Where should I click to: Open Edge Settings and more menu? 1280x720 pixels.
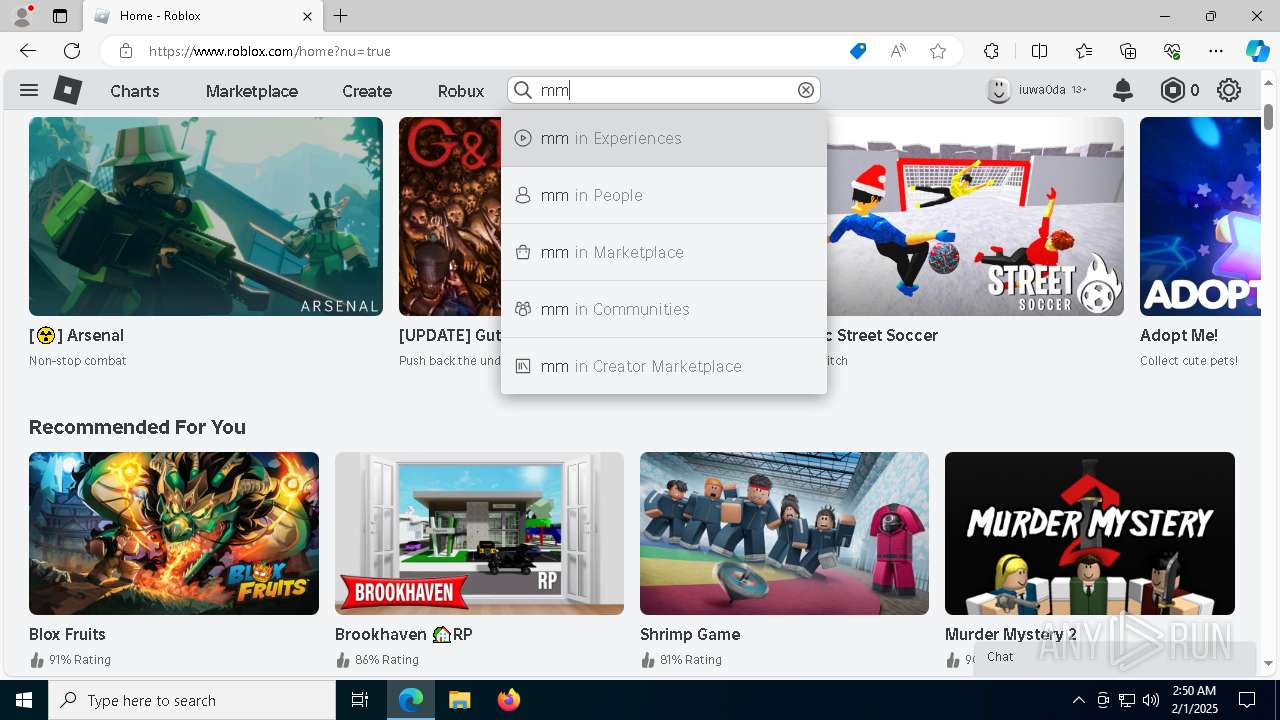point(1216,51)
